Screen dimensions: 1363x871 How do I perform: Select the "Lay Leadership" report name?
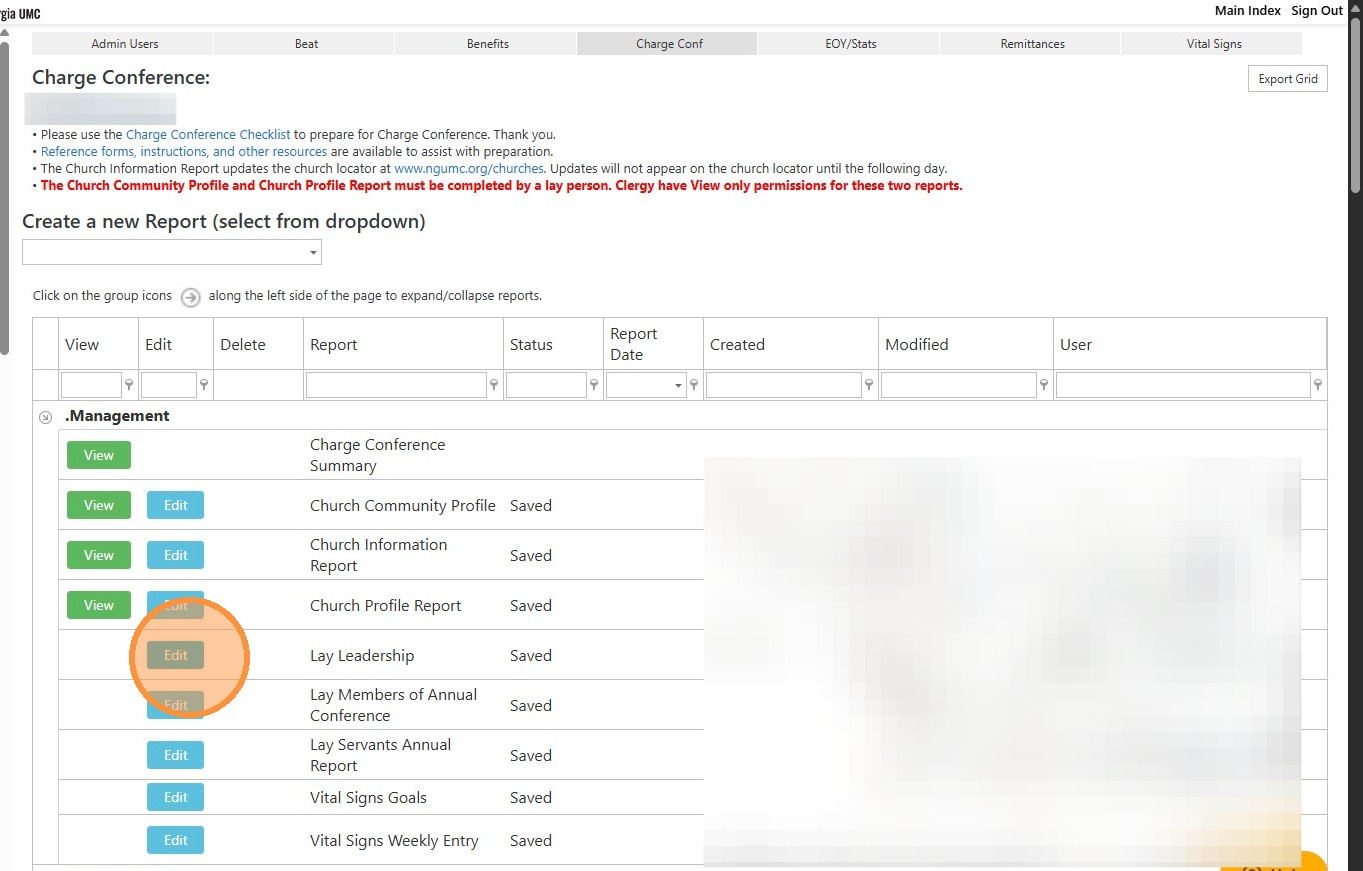click(x=362, y=655)
